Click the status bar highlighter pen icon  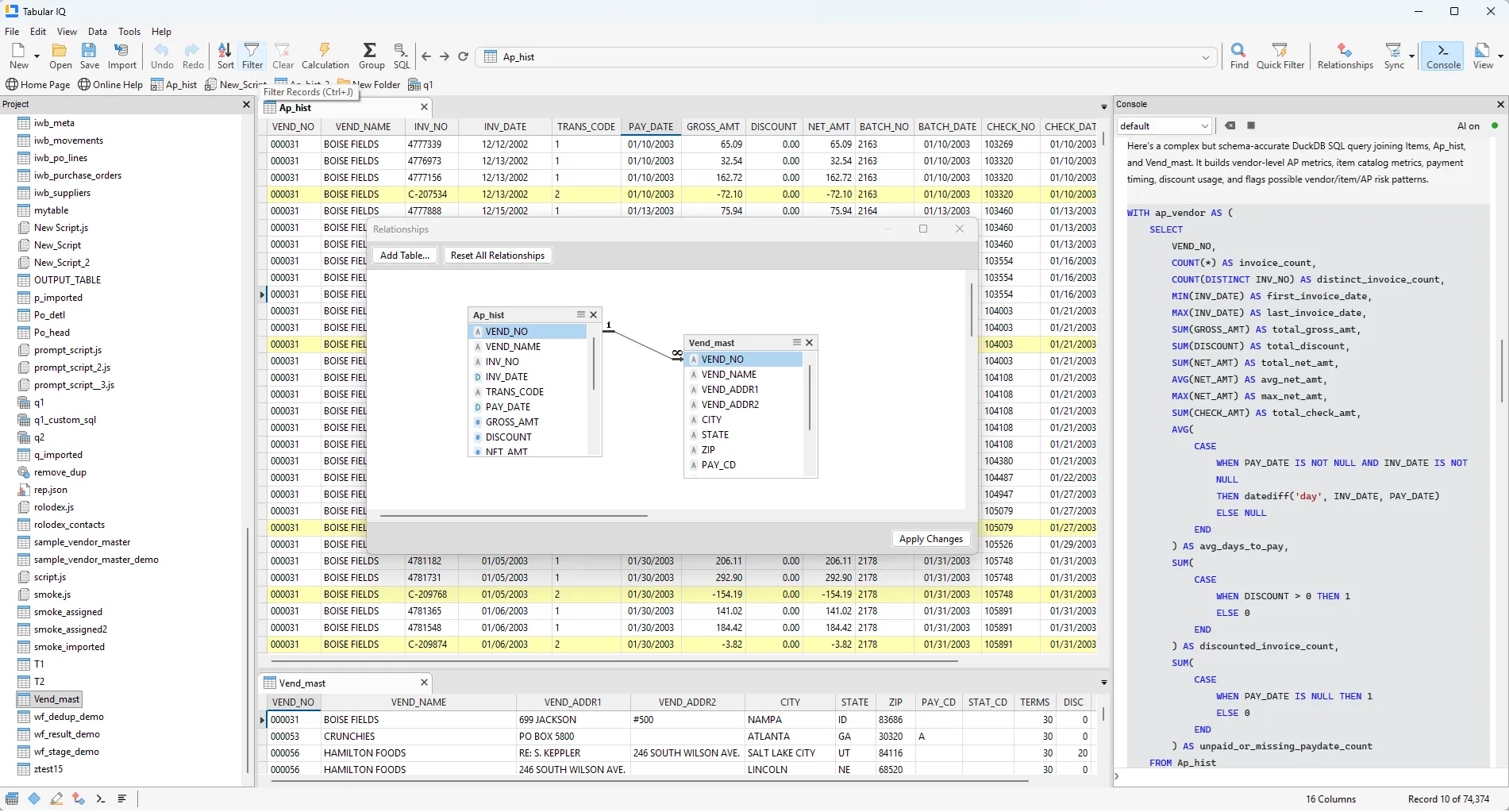point(56,799)
